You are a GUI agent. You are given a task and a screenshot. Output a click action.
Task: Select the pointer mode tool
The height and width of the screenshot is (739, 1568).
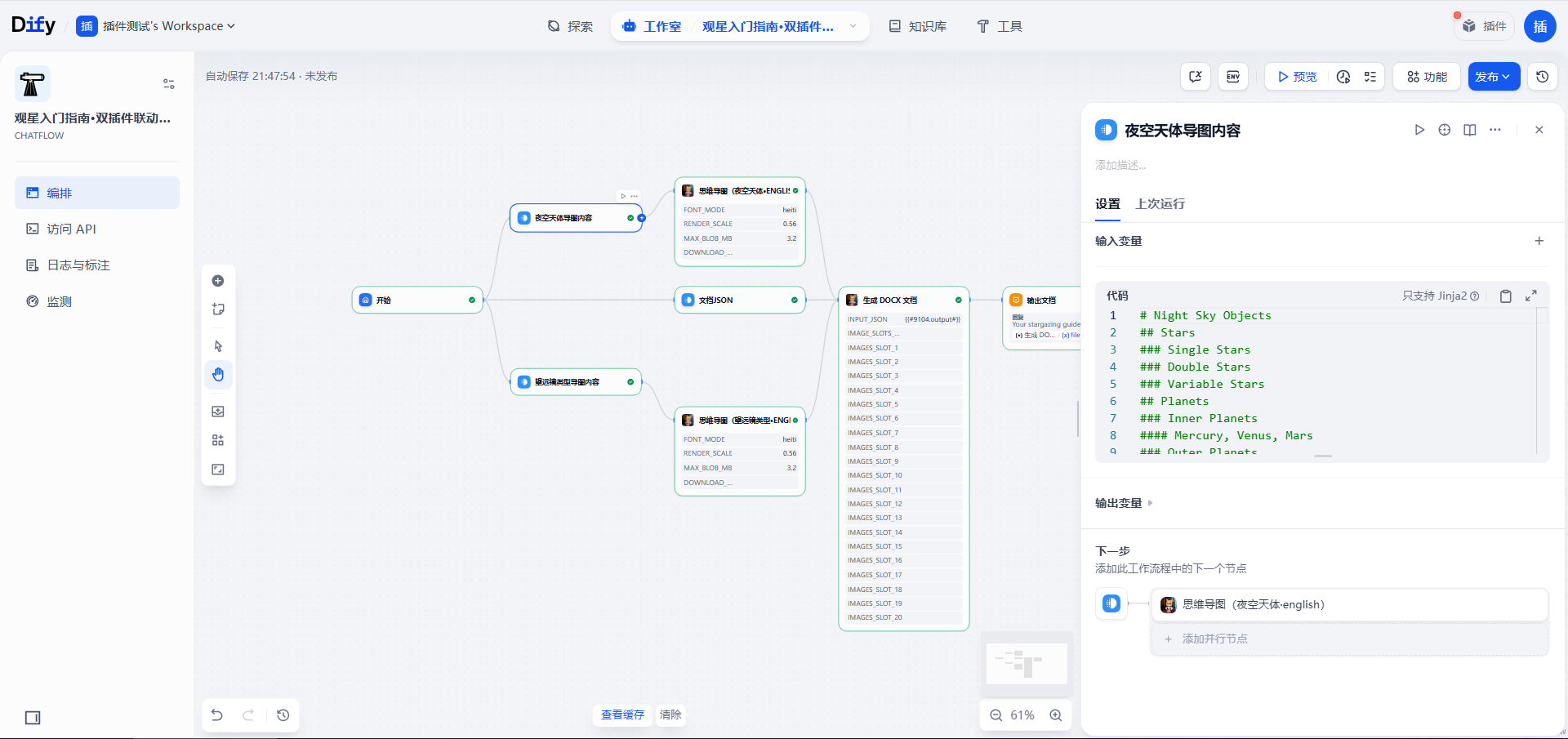[x=218, y=346]
